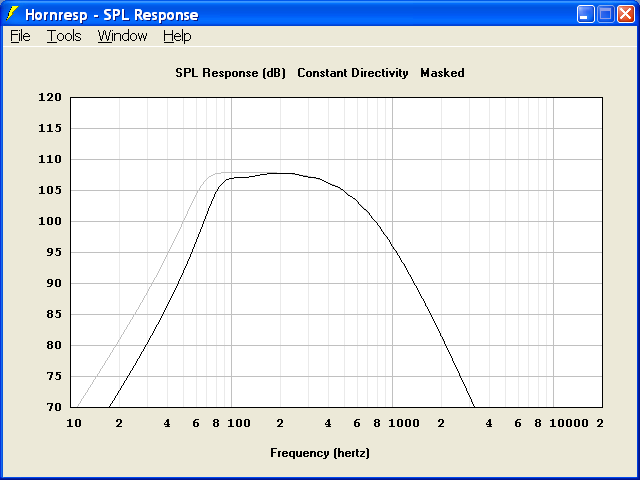Click the 95 dB y-axis value

coord(53,252)
